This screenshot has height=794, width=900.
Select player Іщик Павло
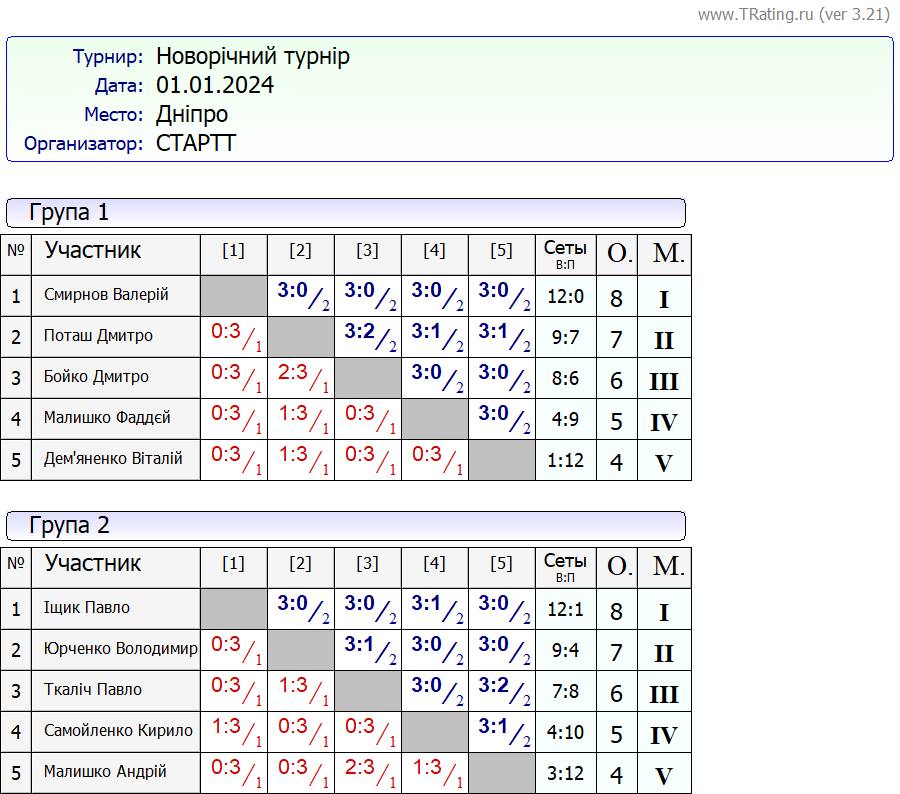[86, 608]
